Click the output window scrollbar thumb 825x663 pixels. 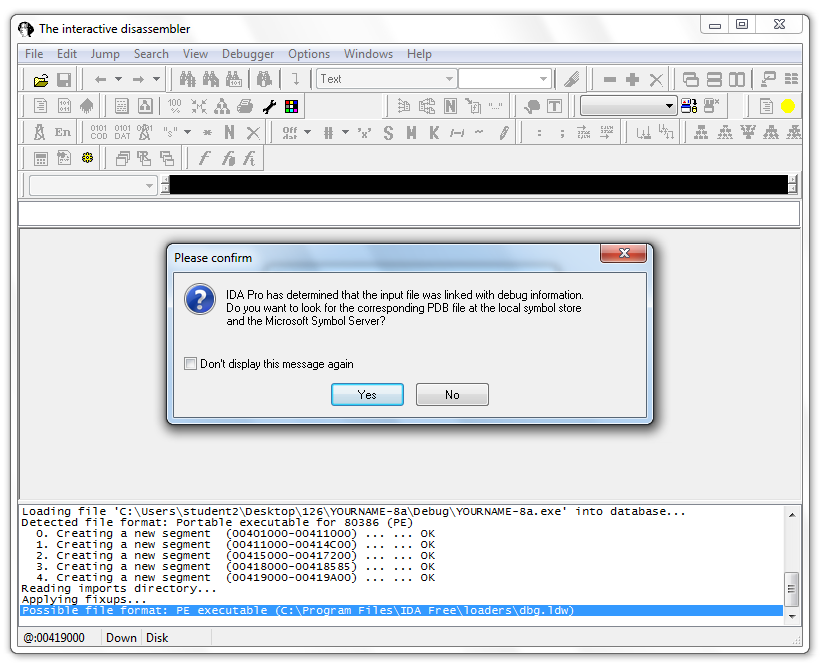791,589
